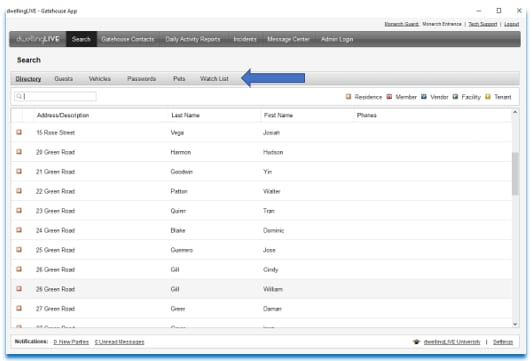Open Gatehouse Contacts in the navigation bar

click(x=128, y=39)
